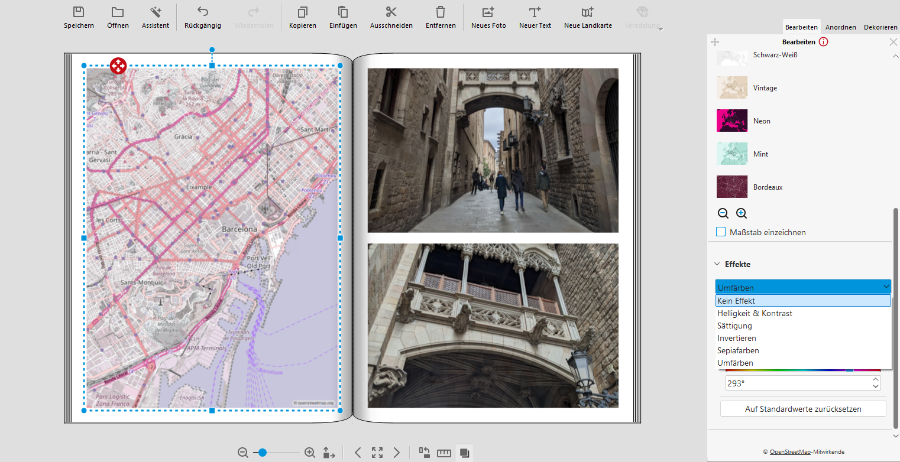
Task: Collapse the Effekte section
Action: [716, 264]
